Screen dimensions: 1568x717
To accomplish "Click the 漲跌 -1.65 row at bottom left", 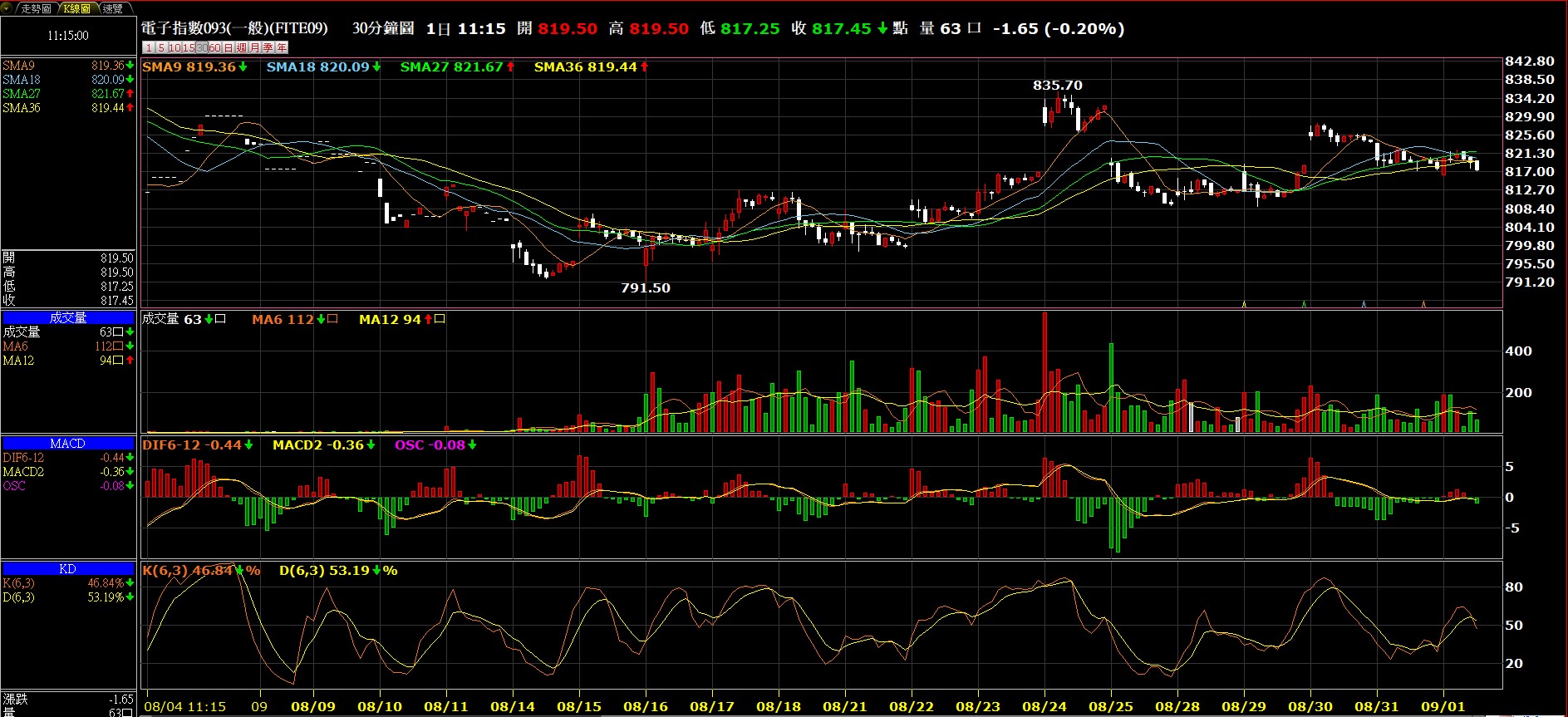I will [68, 700].
